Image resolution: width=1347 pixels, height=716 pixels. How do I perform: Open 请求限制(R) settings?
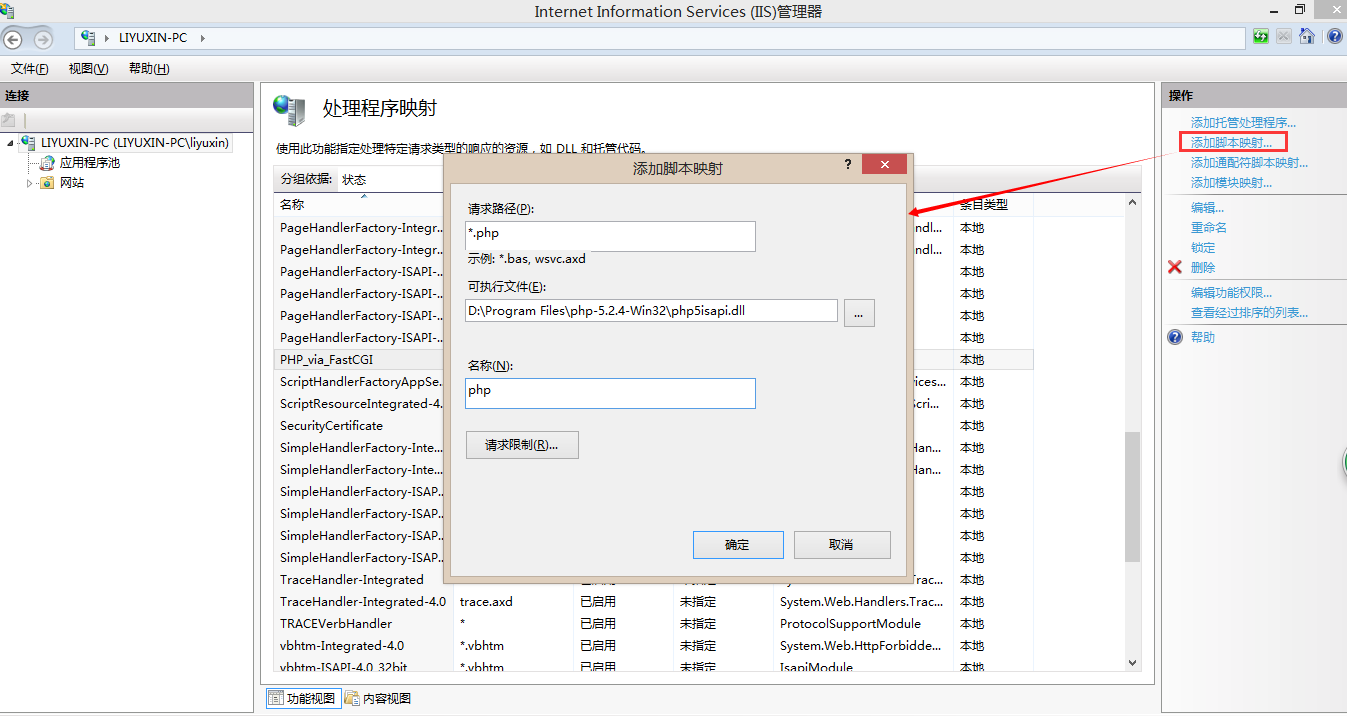522,444
